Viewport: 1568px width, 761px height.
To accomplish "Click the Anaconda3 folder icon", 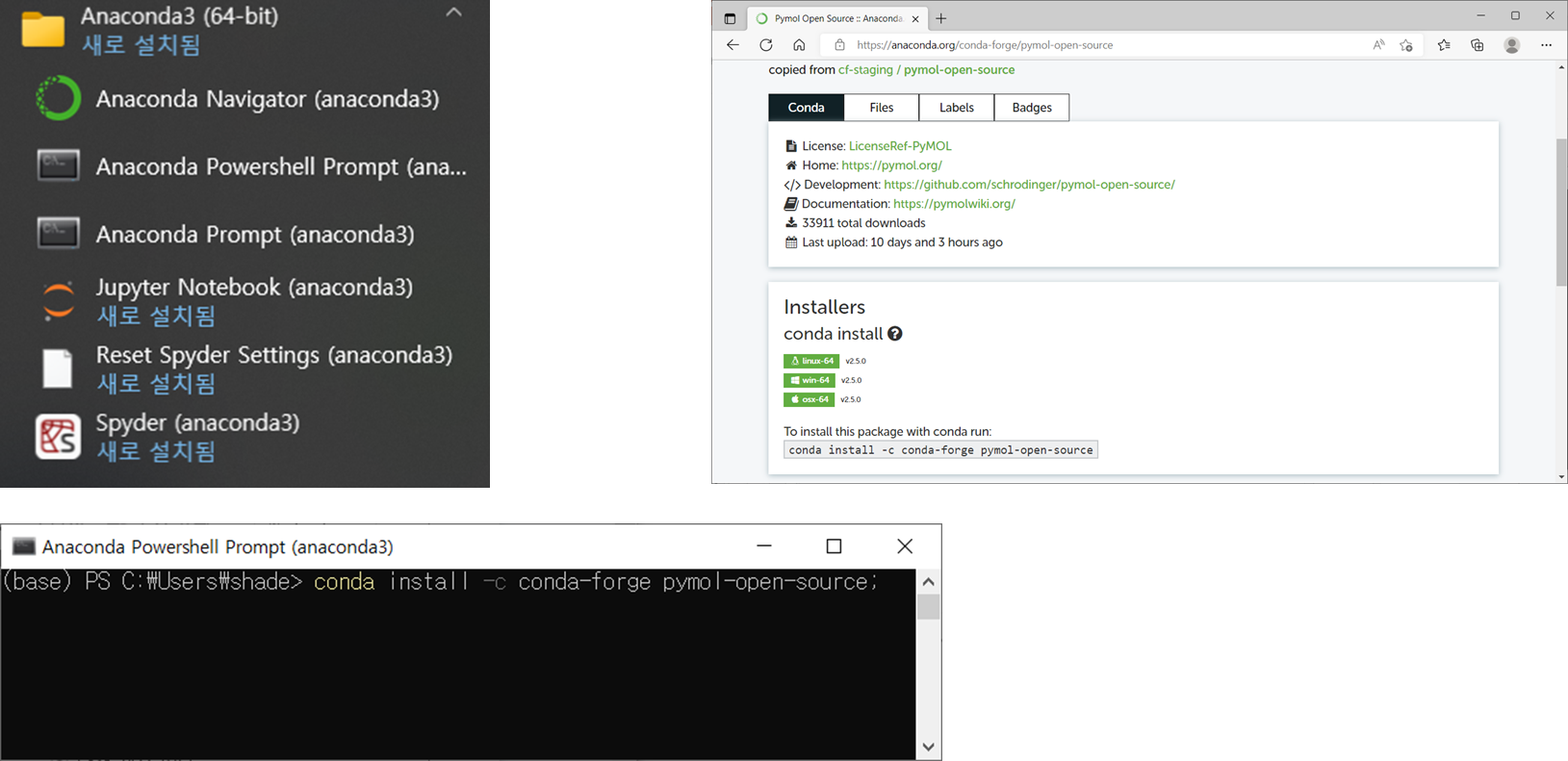I will (43, 29).
